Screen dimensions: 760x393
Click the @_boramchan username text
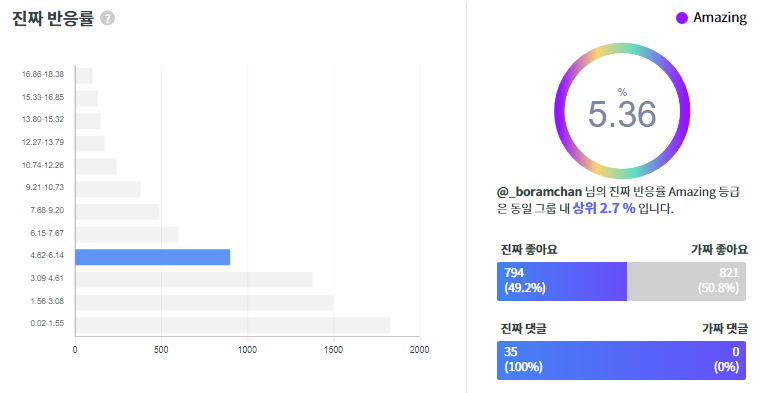539,192
